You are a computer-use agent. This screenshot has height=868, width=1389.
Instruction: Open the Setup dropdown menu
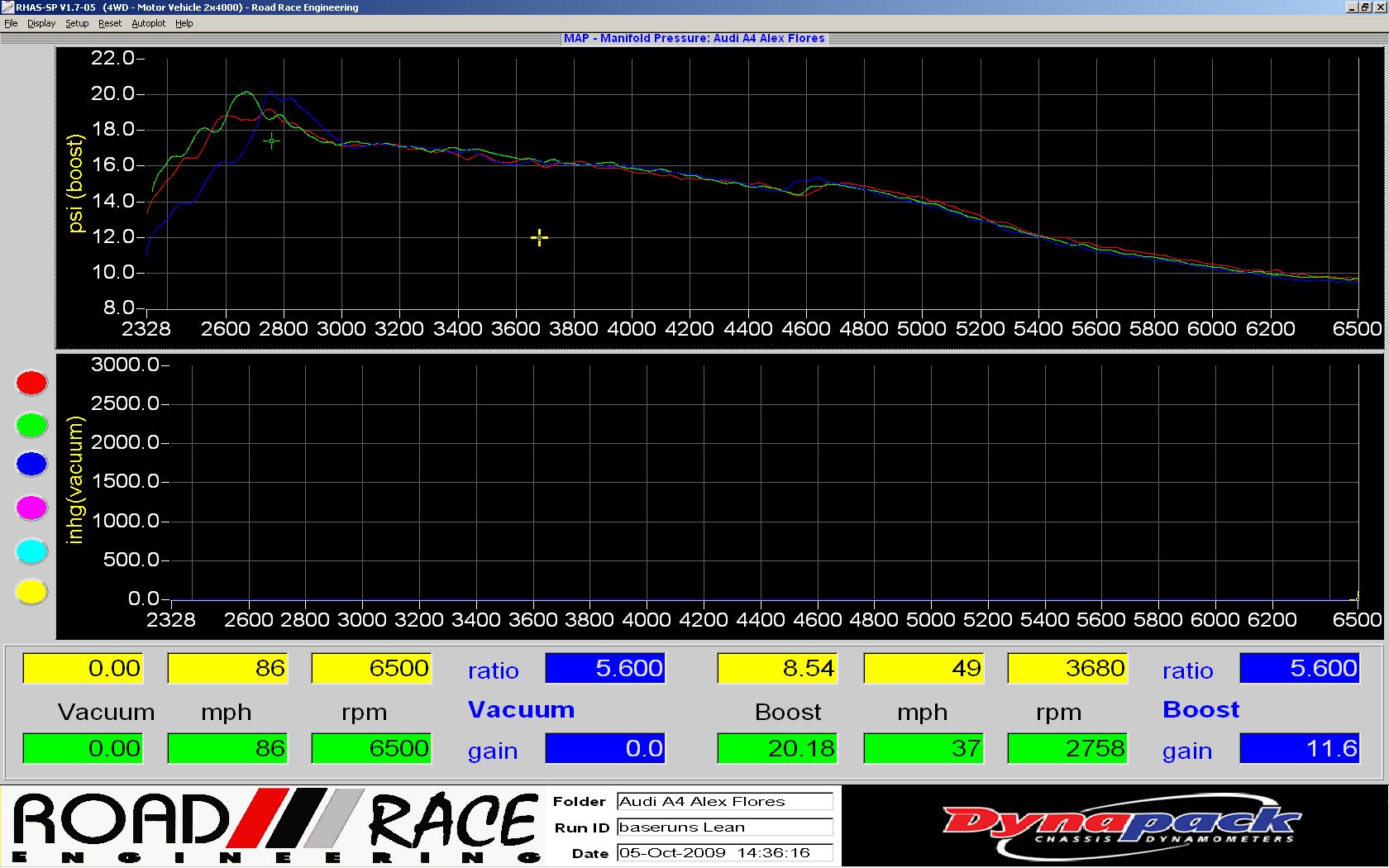77,23
